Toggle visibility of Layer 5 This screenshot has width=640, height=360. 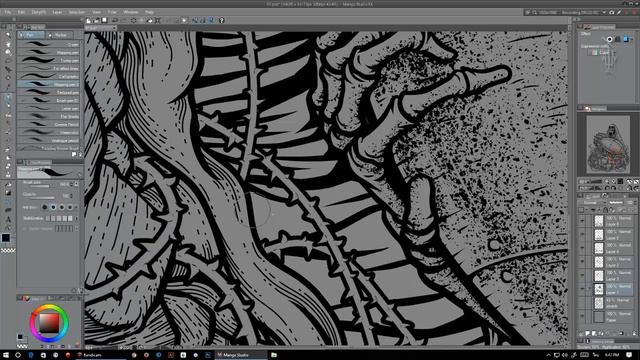582,234
